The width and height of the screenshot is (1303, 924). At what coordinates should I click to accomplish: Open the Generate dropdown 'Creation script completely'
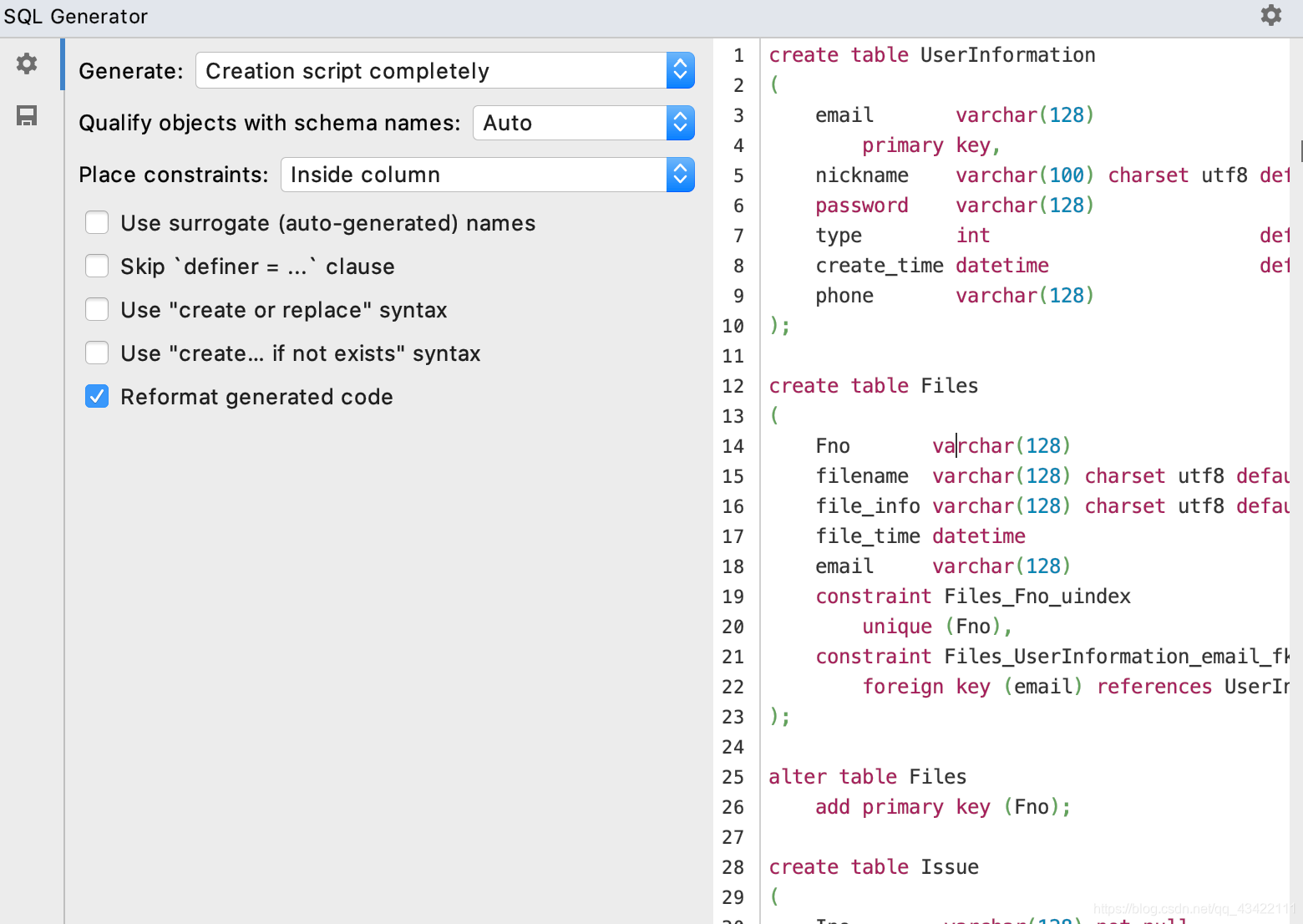(445, 71)
